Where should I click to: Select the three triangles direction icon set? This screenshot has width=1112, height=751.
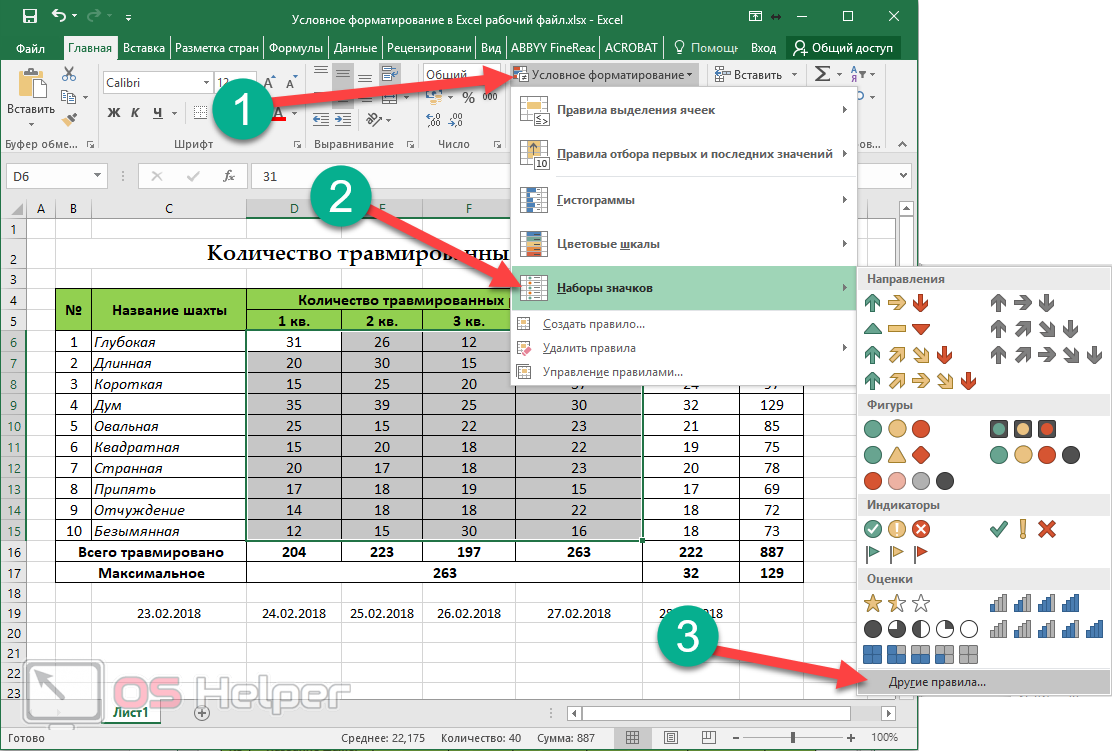point(896,329)
